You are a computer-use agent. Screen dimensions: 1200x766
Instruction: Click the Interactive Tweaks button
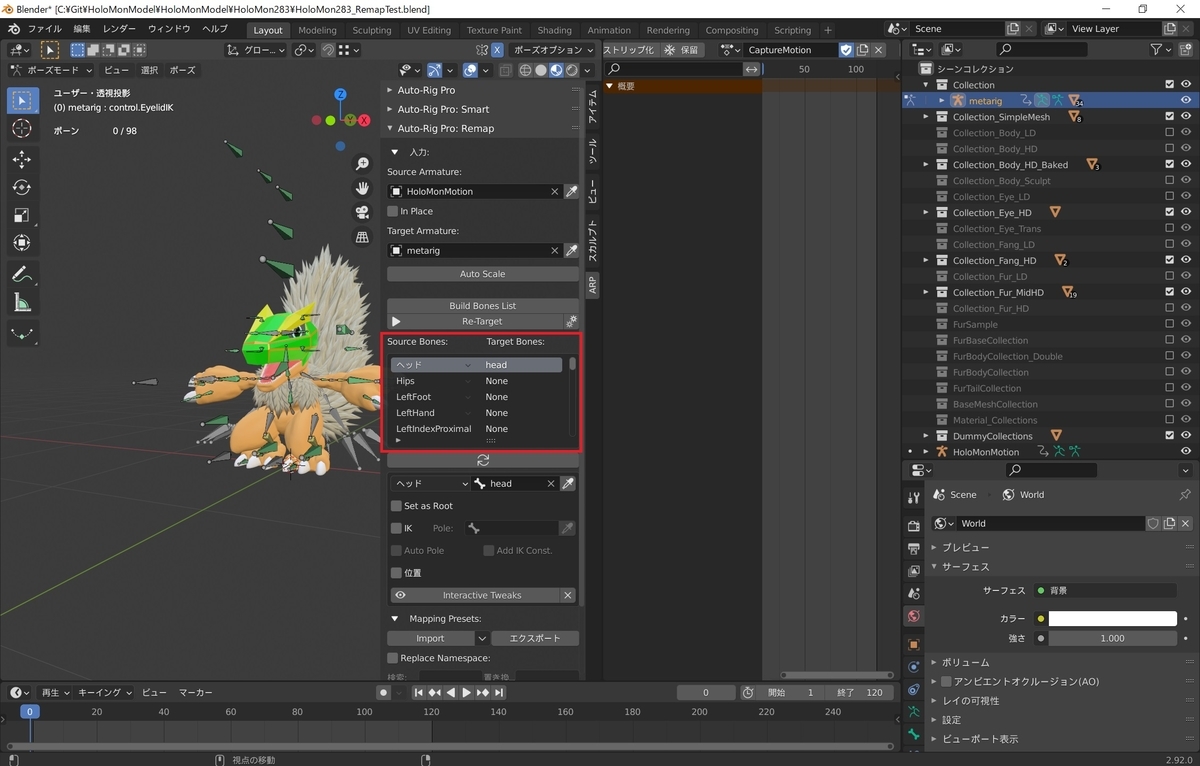tap(483, 595)
